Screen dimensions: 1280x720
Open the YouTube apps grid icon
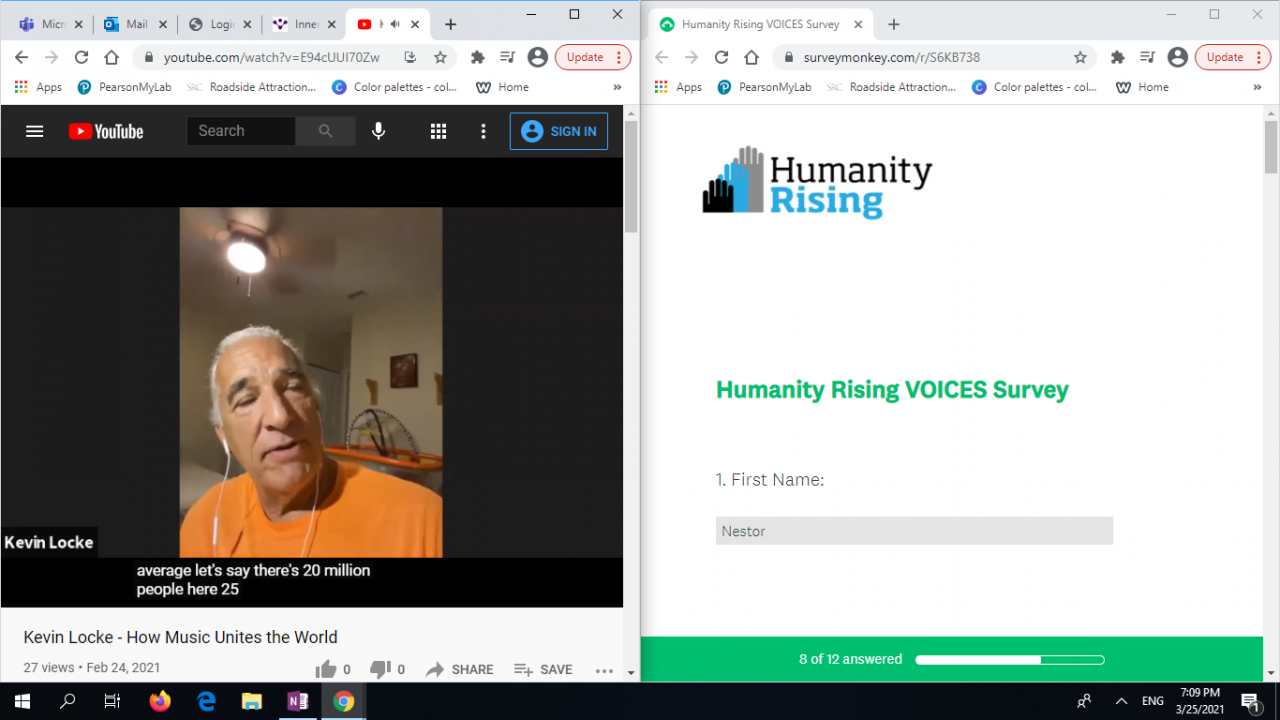438,131
